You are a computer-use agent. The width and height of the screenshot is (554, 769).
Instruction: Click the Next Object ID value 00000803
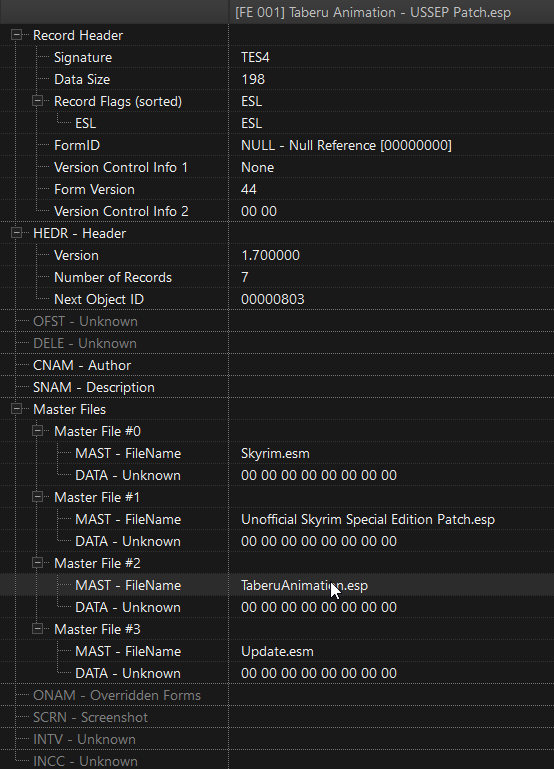tap(273, 299)
